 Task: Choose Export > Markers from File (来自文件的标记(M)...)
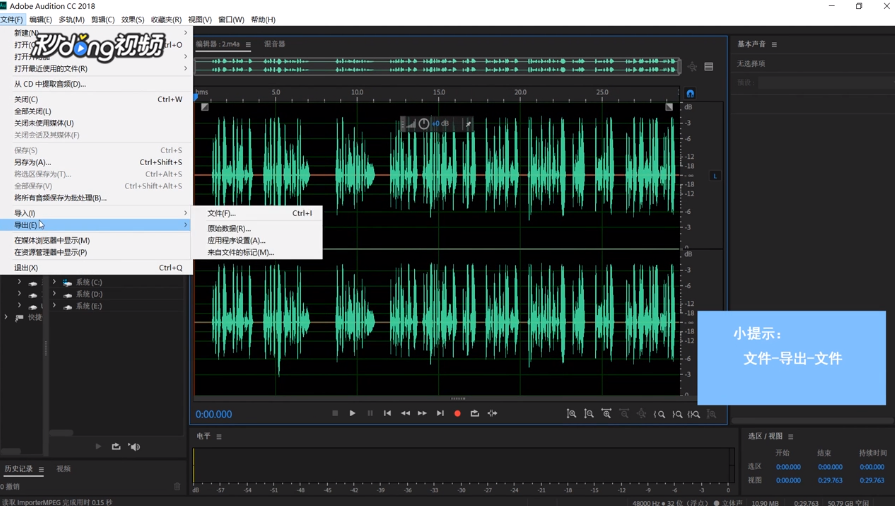click(x=257, y=252)
